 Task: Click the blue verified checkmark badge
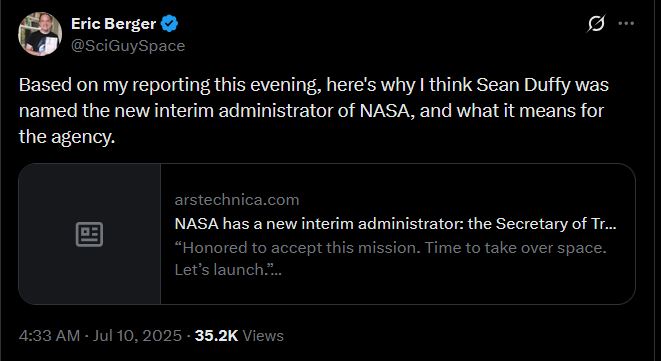point(169,24)
